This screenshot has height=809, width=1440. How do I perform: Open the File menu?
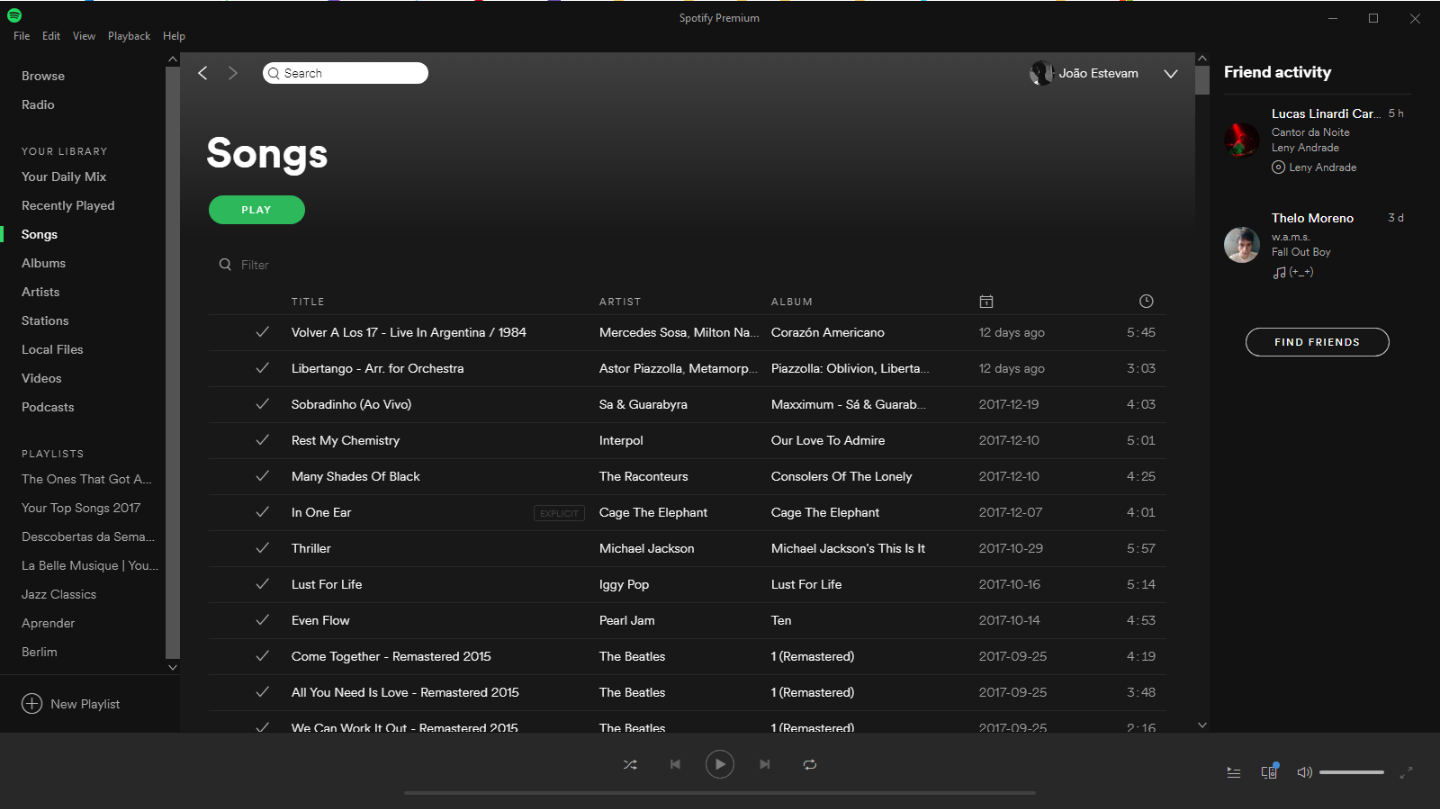coord(22,36)
